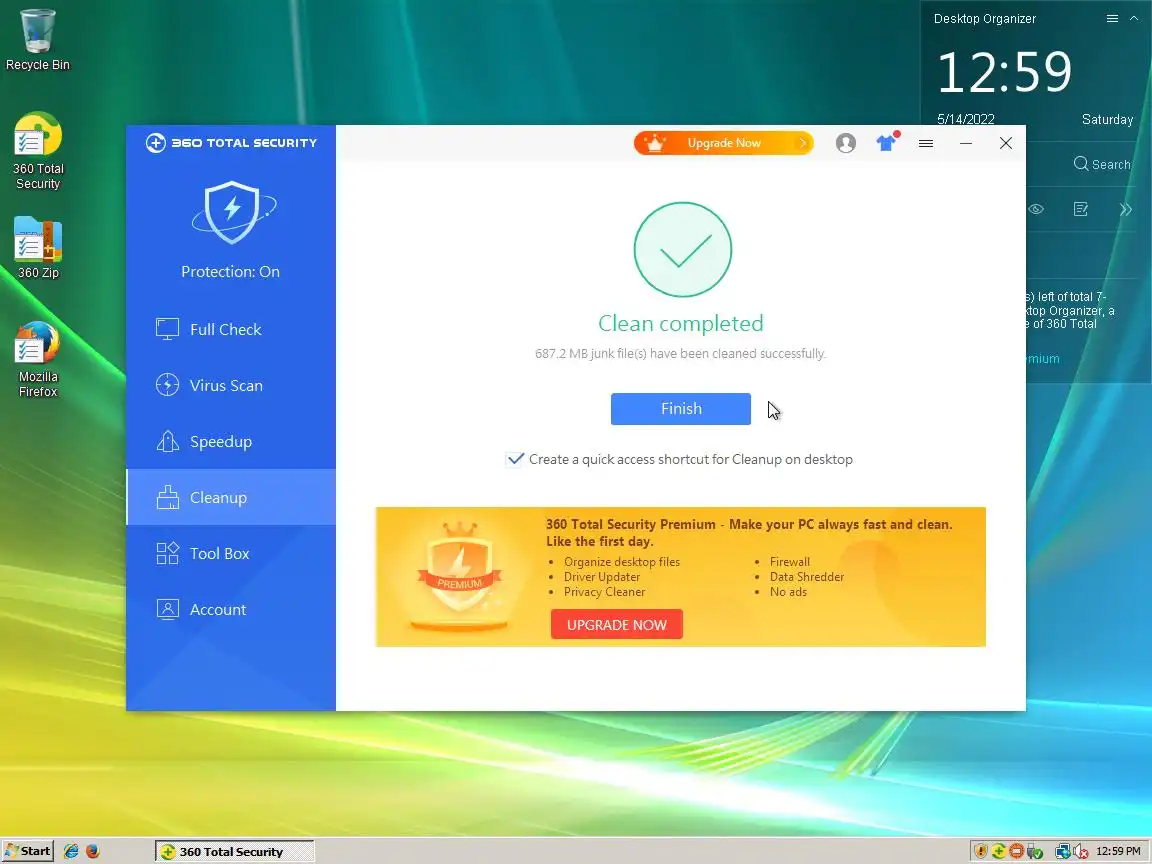Click No ads in the premium banner

(x=788, y=591)
